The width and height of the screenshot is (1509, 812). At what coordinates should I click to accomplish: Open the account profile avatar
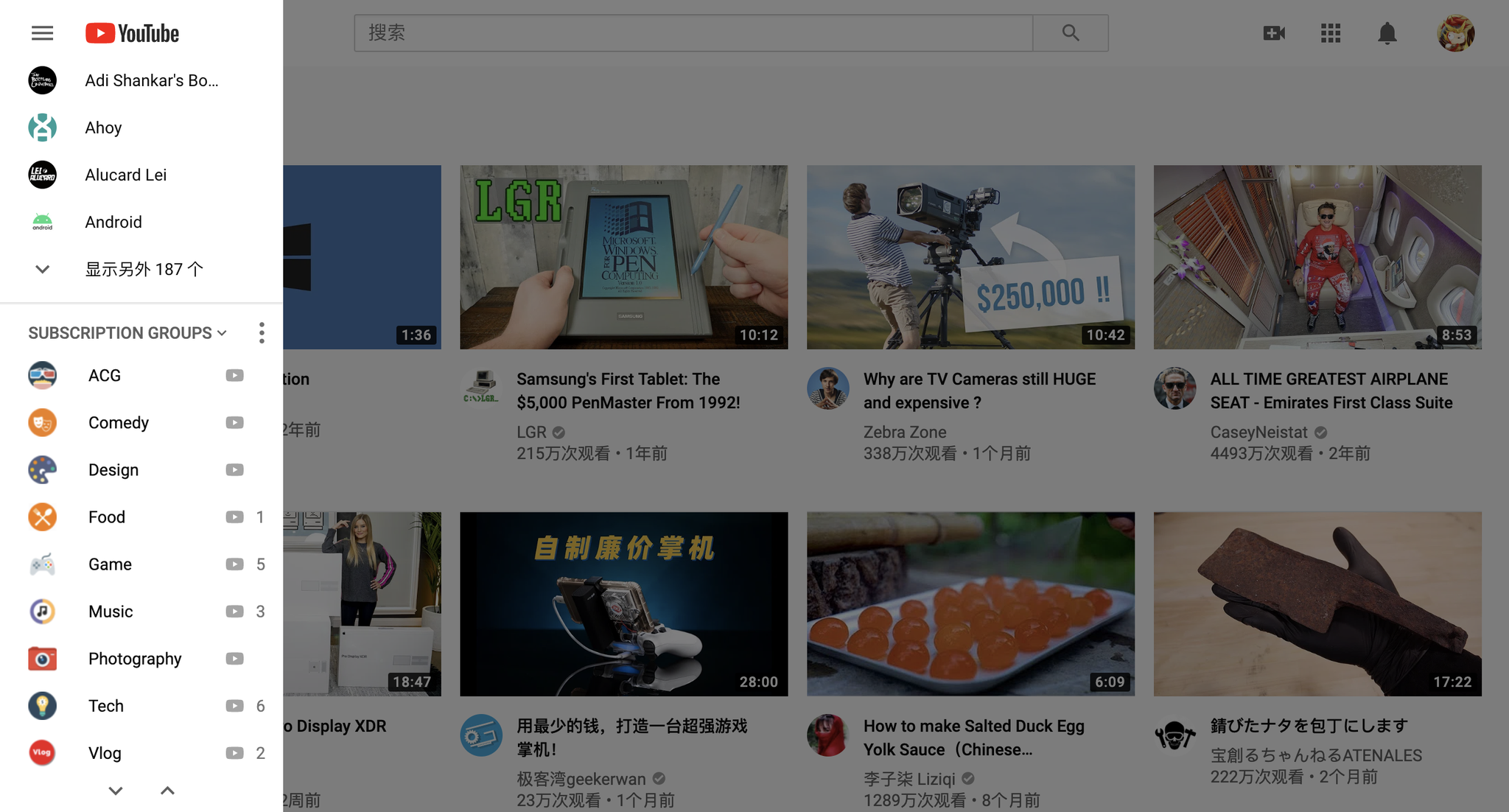point(1455,32)
